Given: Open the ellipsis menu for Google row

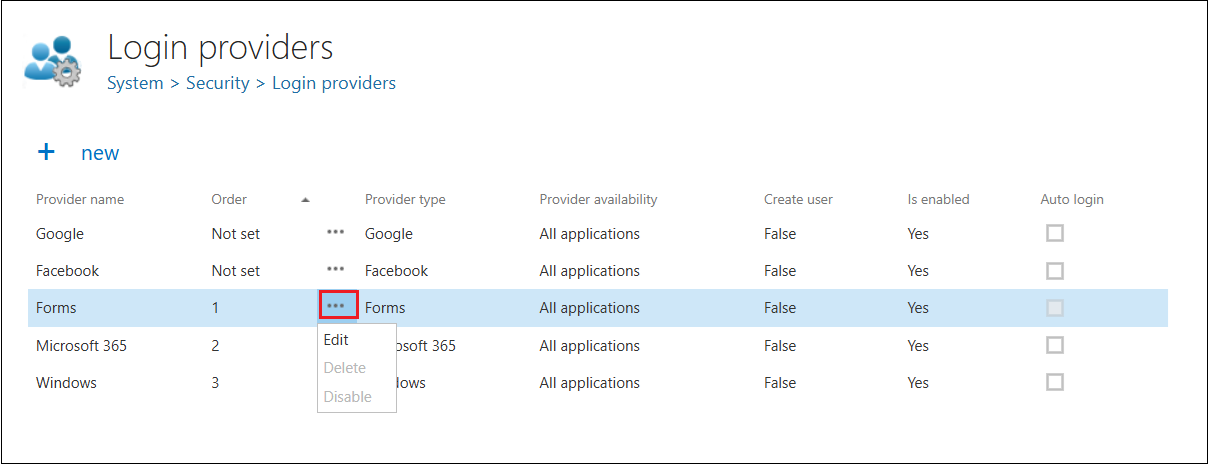Looking at the screenshot, I should click(336, 232).
